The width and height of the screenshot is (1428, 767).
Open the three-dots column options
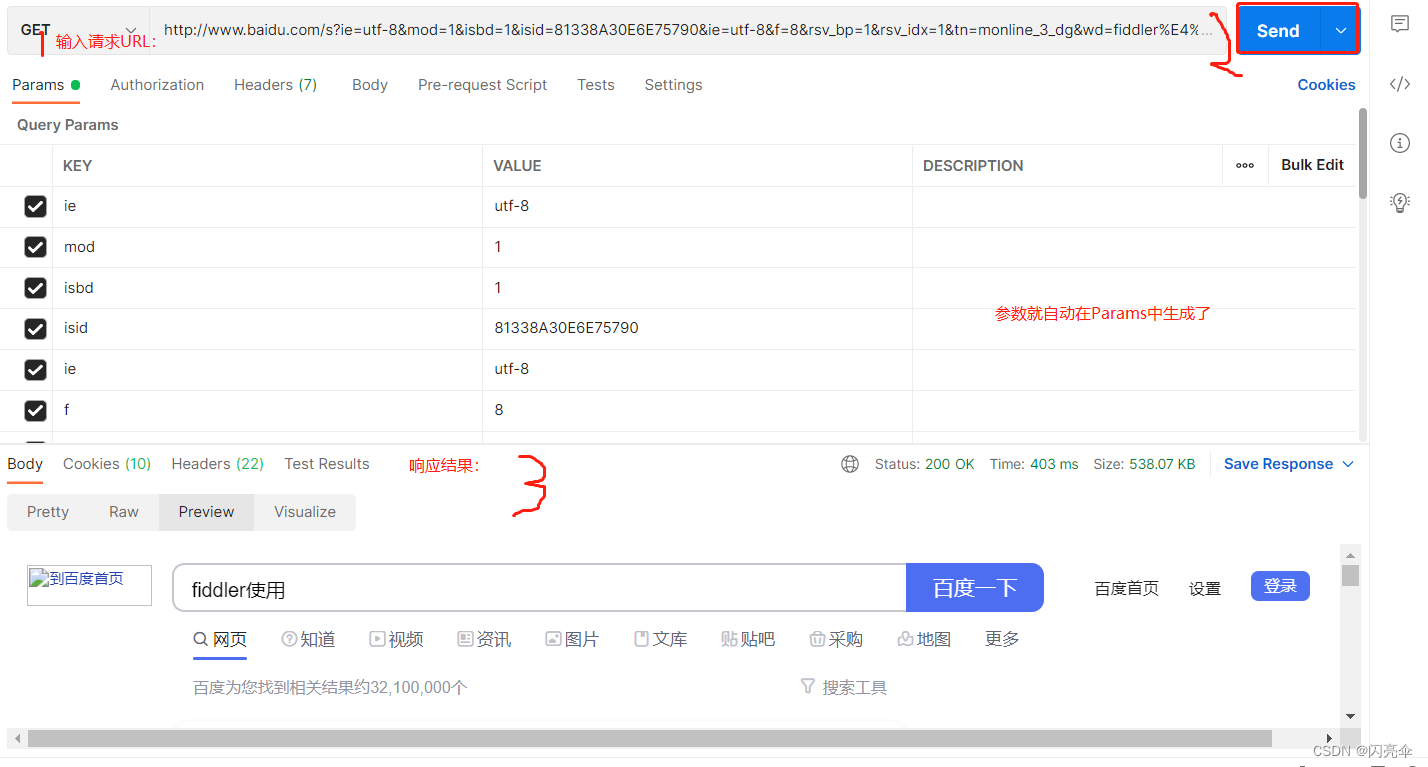tap(1245, 165)
